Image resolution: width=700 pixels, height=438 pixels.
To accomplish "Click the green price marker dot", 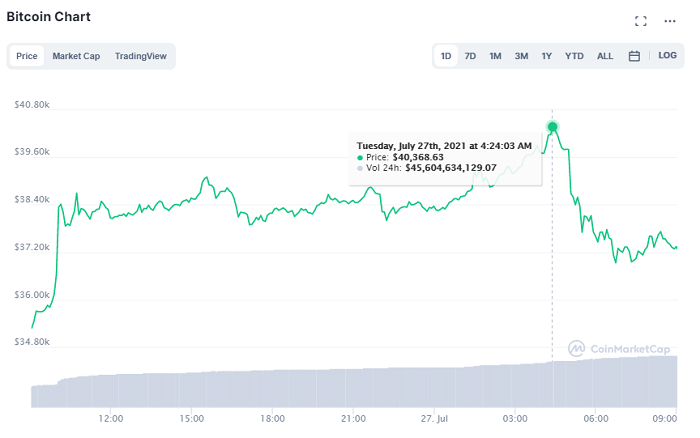I will coord(552,127).
